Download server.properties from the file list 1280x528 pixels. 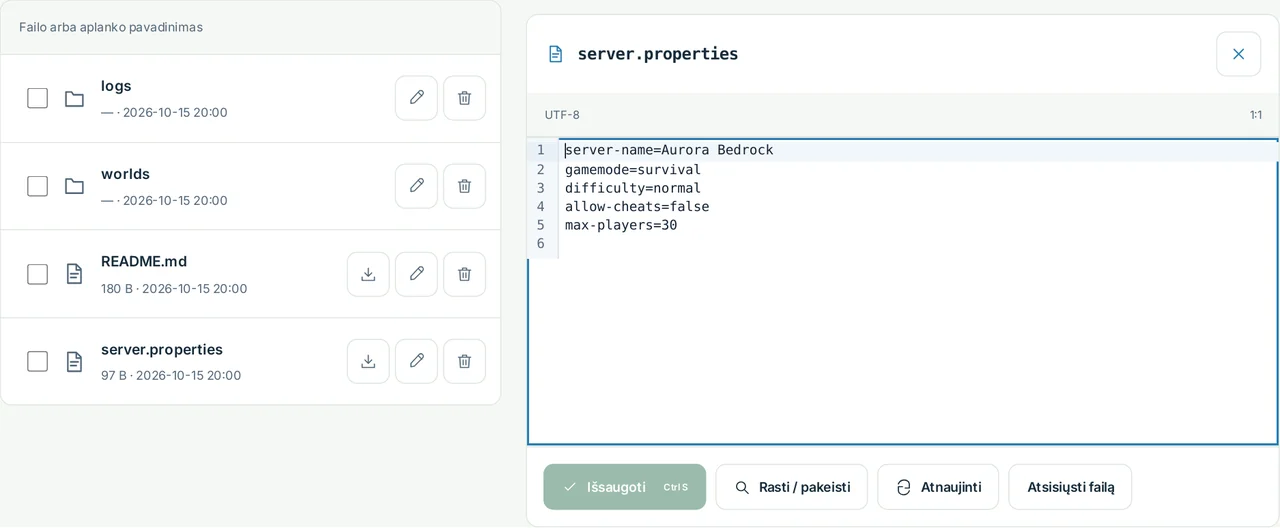pos(368,361)
